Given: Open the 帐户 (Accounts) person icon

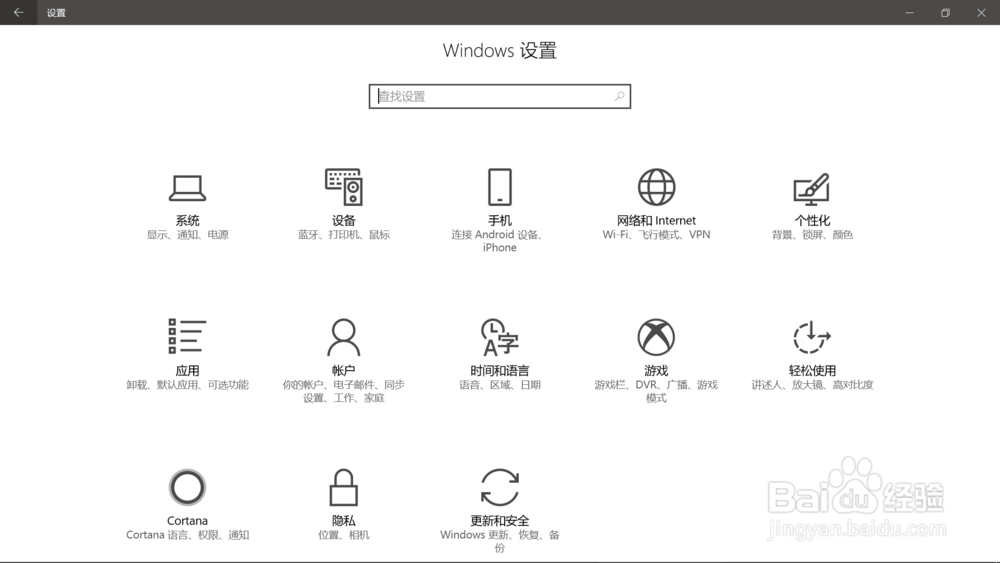Looking at the screenshot, I should click(344, 337).
